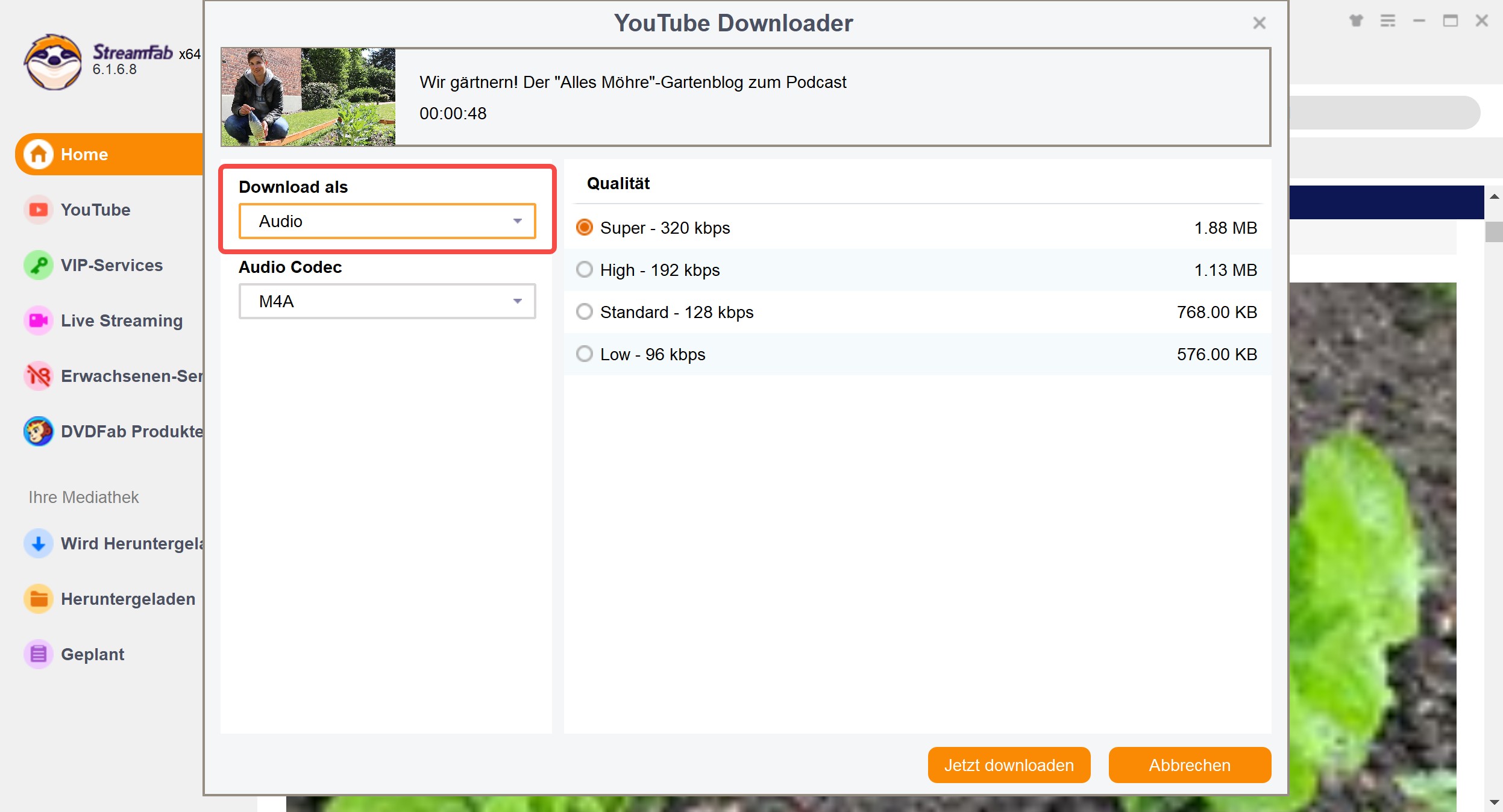Select Standard 128 kbps quality option

tap(585, 312)
